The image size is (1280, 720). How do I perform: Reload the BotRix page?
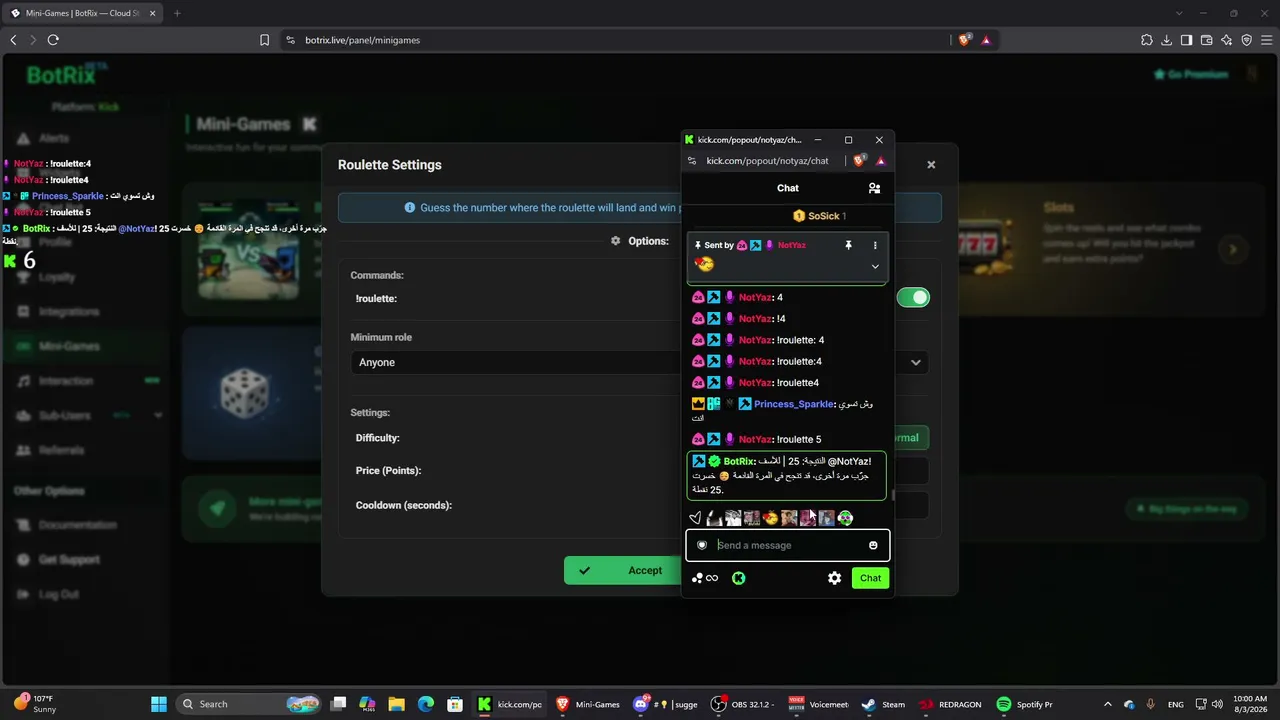[53, 40]
